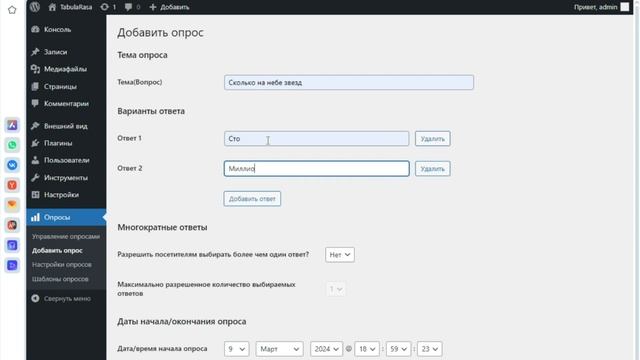Open Шаблоны опросов submenu
This screenshot has height=360, width=640.
pos(60,279)
